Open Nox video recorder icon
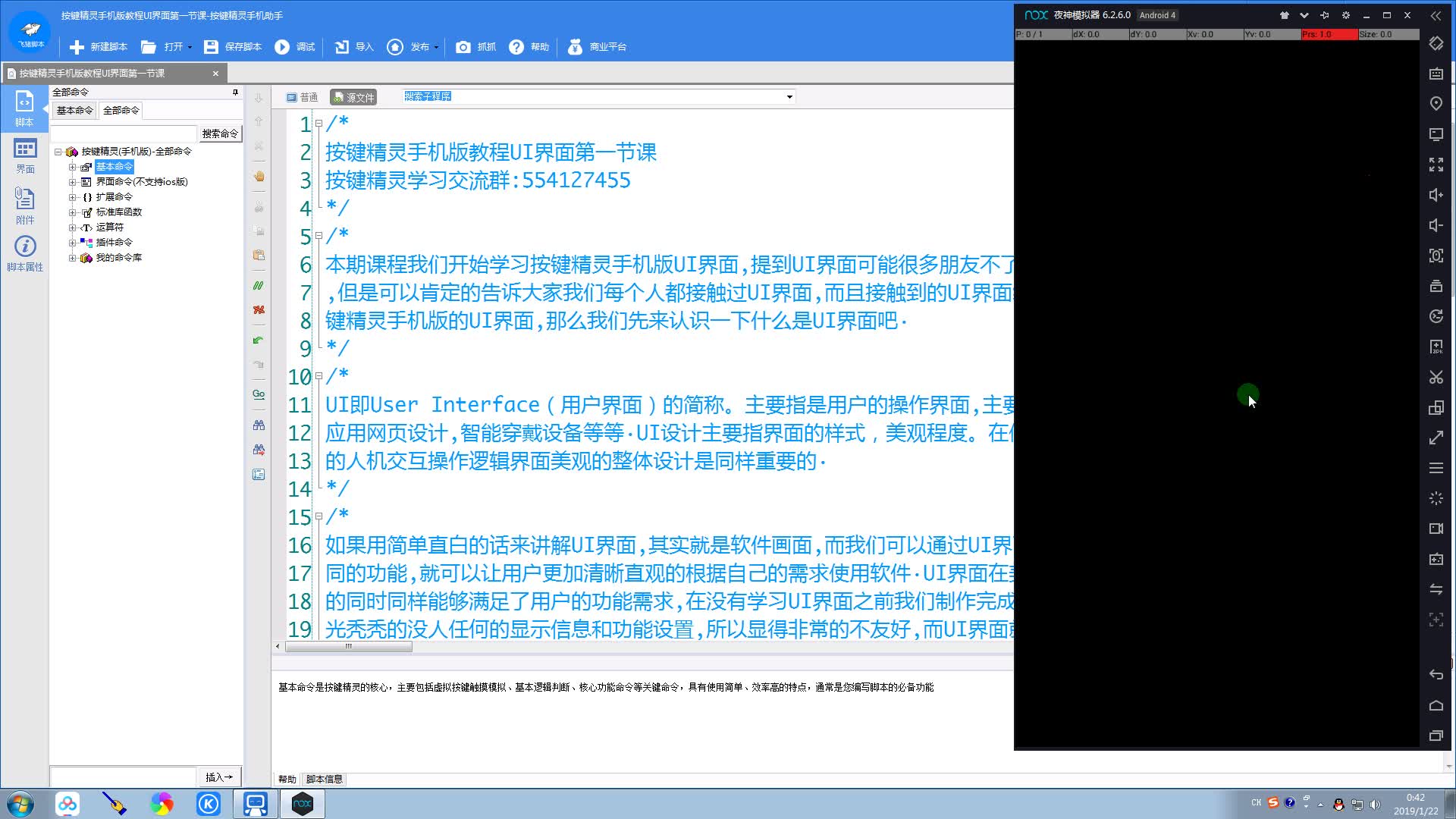This screenshot has height=819, width=1456. tap(1436, 529)
